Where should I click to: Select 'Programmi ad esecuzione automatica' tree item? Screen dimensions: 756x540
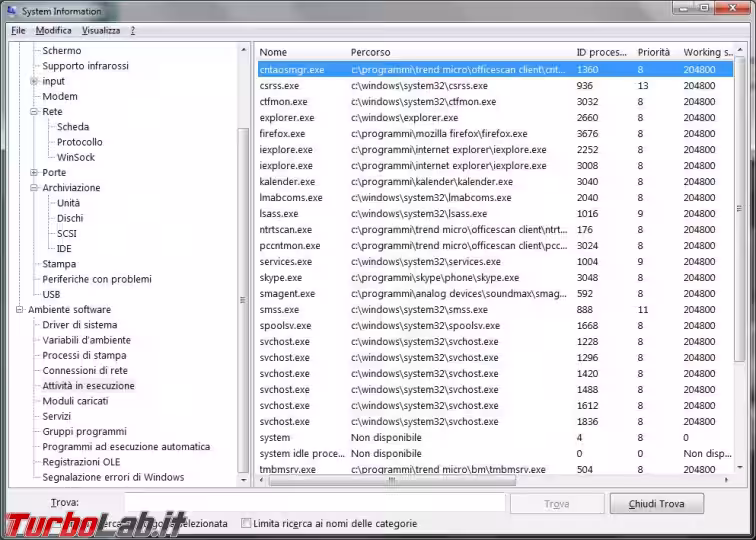pyautogui.click(x=126, y=447)
